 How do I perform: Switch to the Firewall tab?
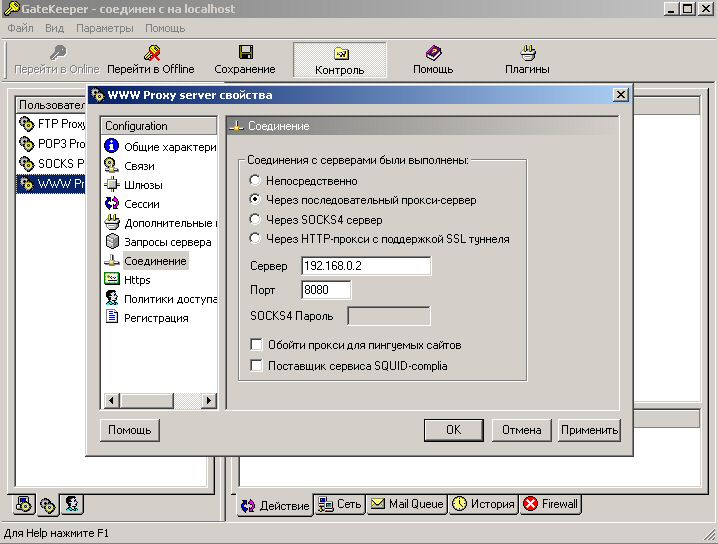550,505
